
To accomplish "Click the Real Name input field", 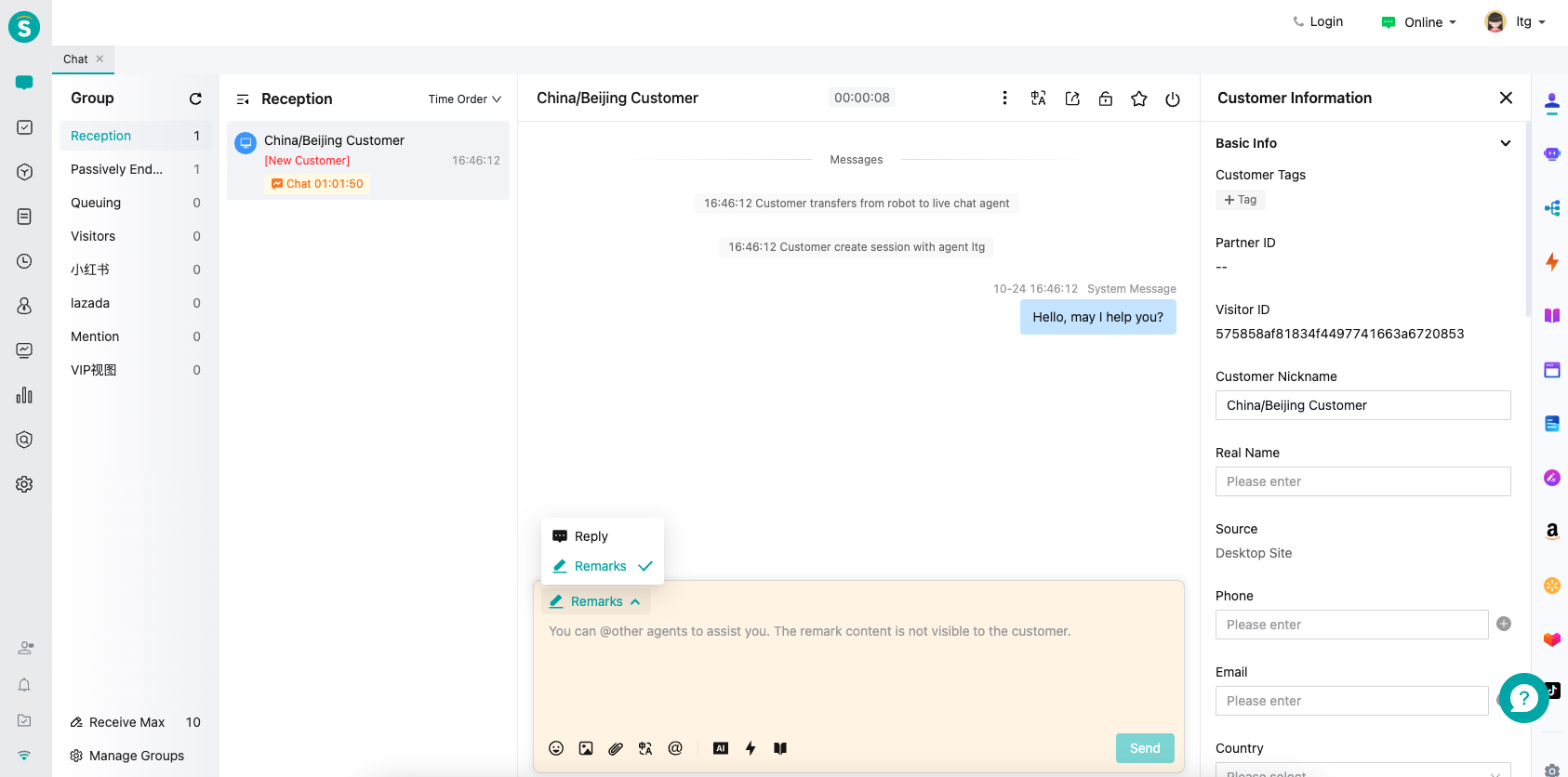I will (1362, 481).
